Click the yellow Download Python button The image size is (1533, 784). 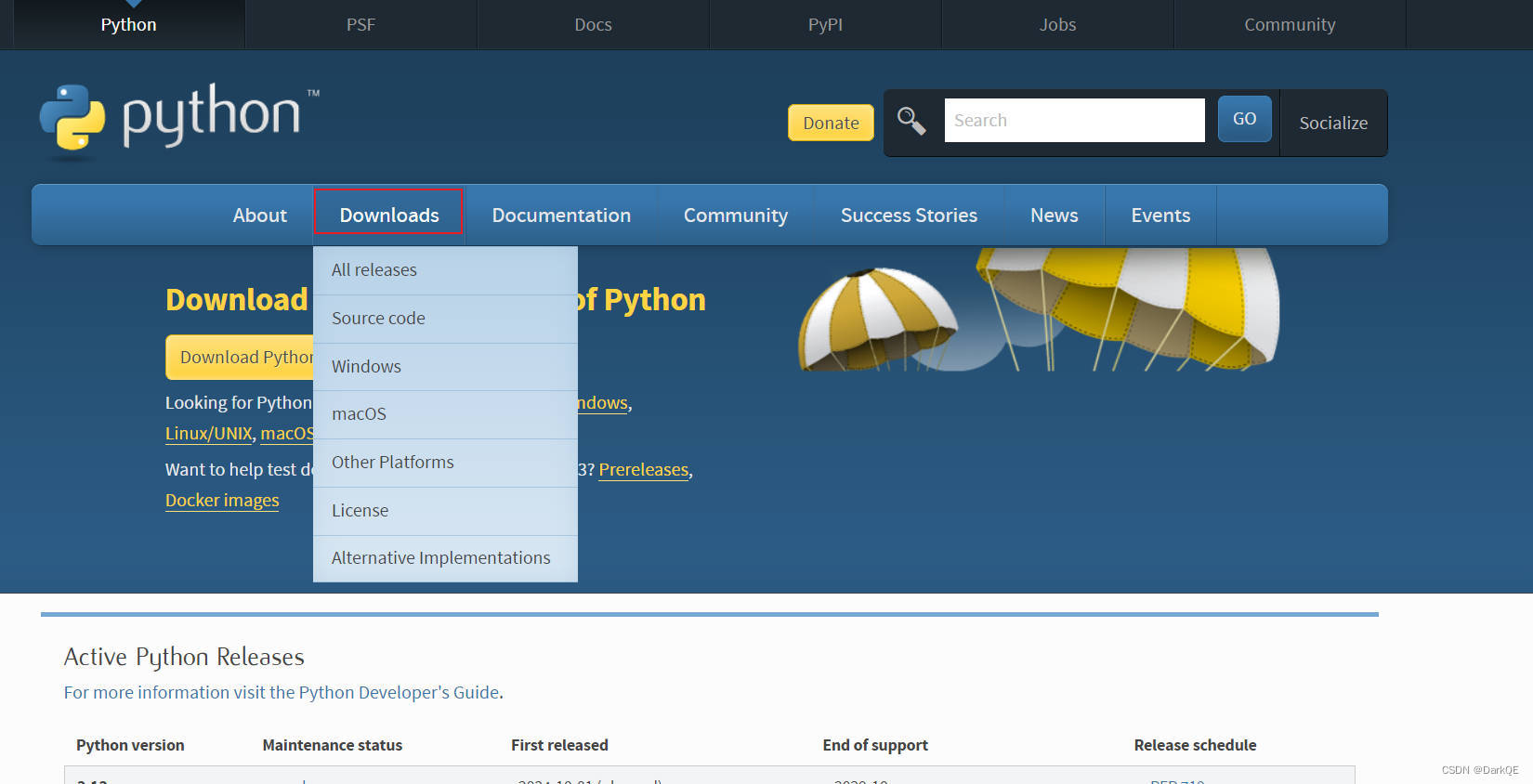click(240, 357)
